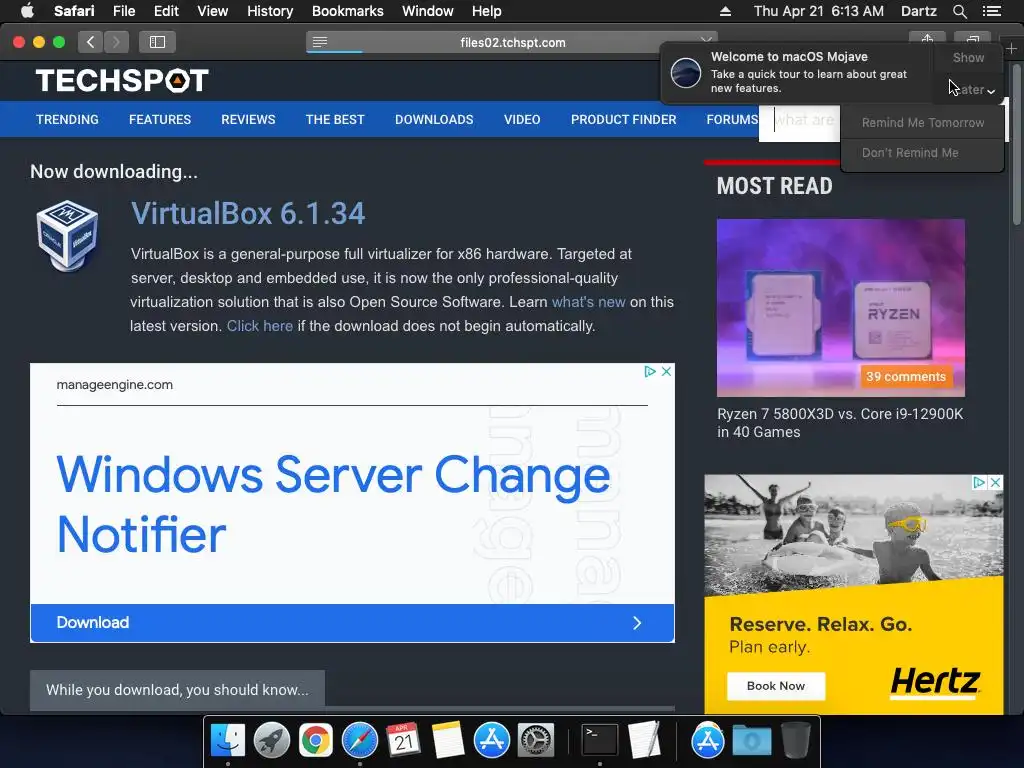Click Book Now on Hertz ad
This screenshot has height=768, width=1024.
pos(776,686)
